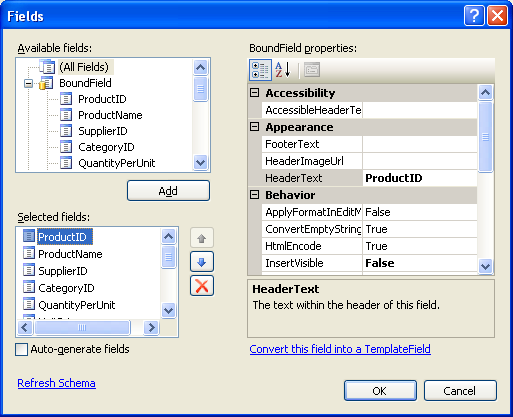
Task: Click icon beside ProductID in Available fields
Action: pos(66,99)
